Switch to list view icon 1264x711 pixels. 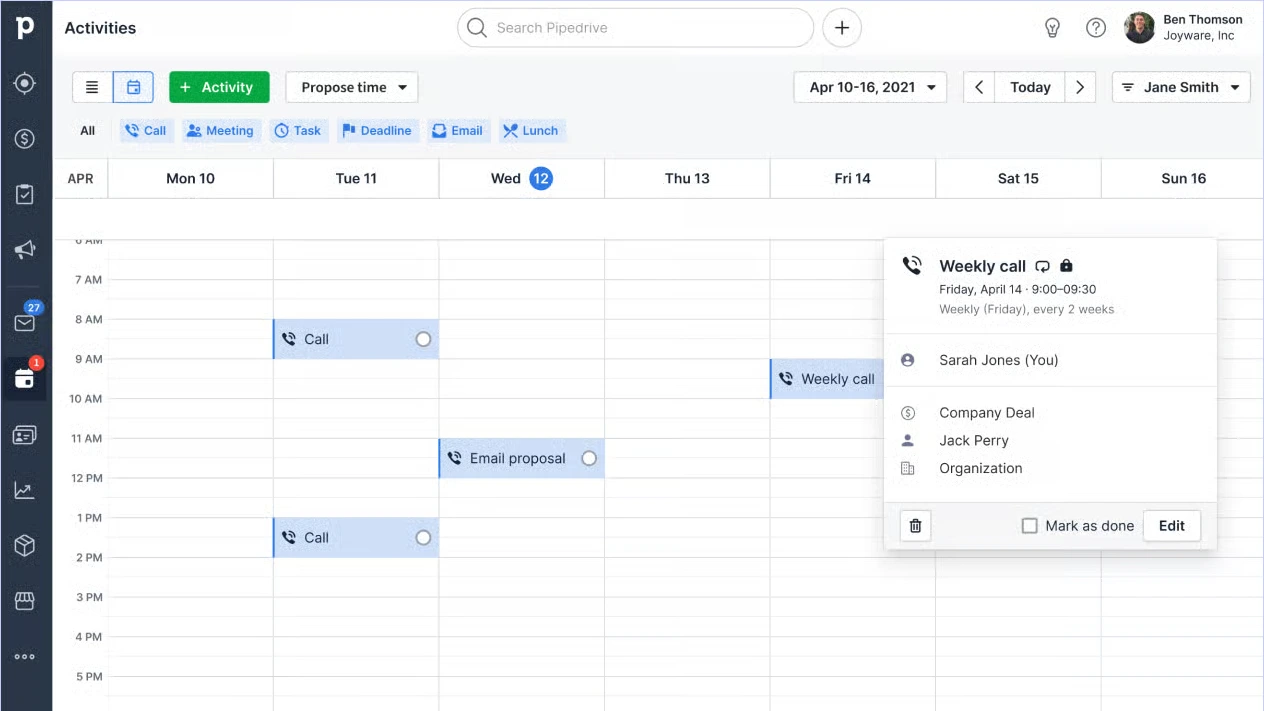point(92,87)
